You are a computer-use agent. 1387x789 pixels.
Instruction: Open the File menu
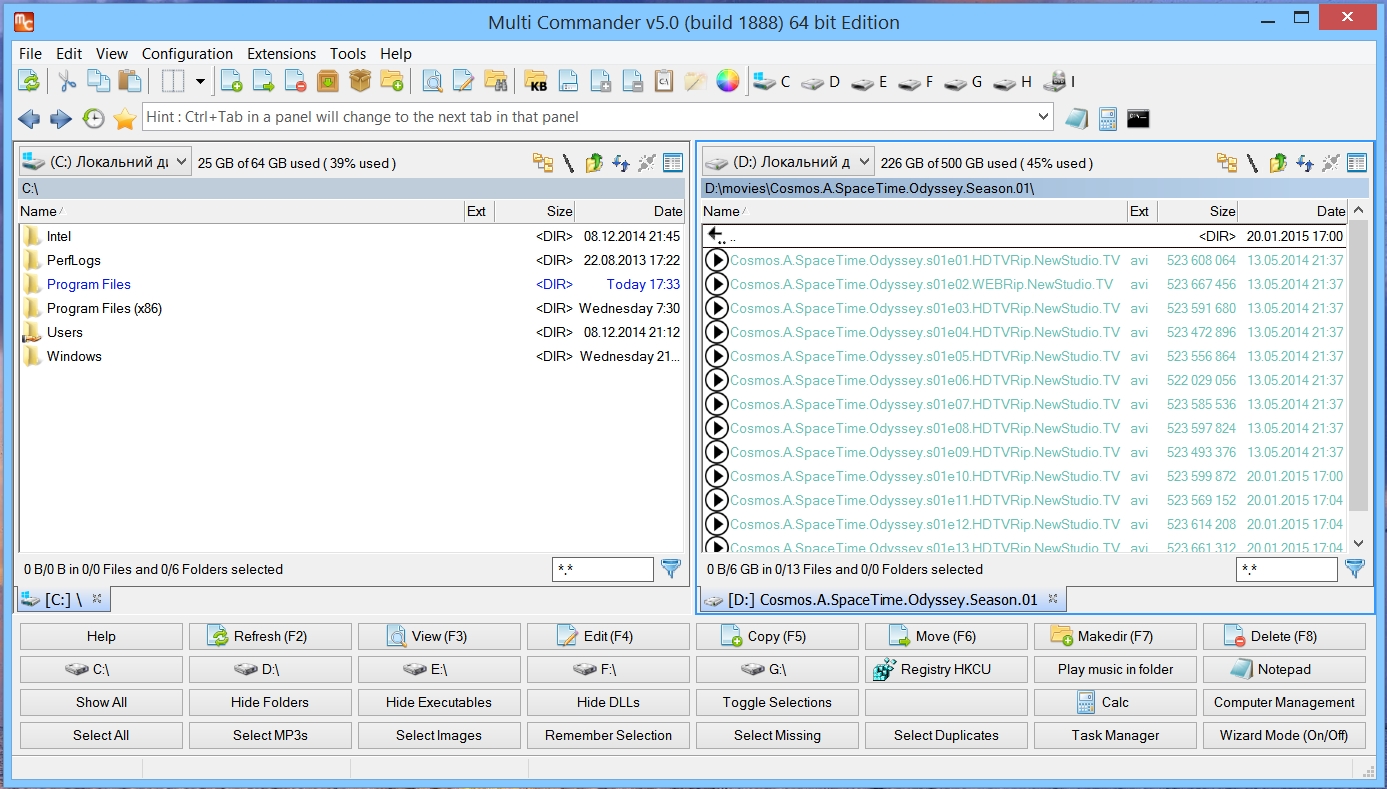pyautogui.click(x=30, y=54)
